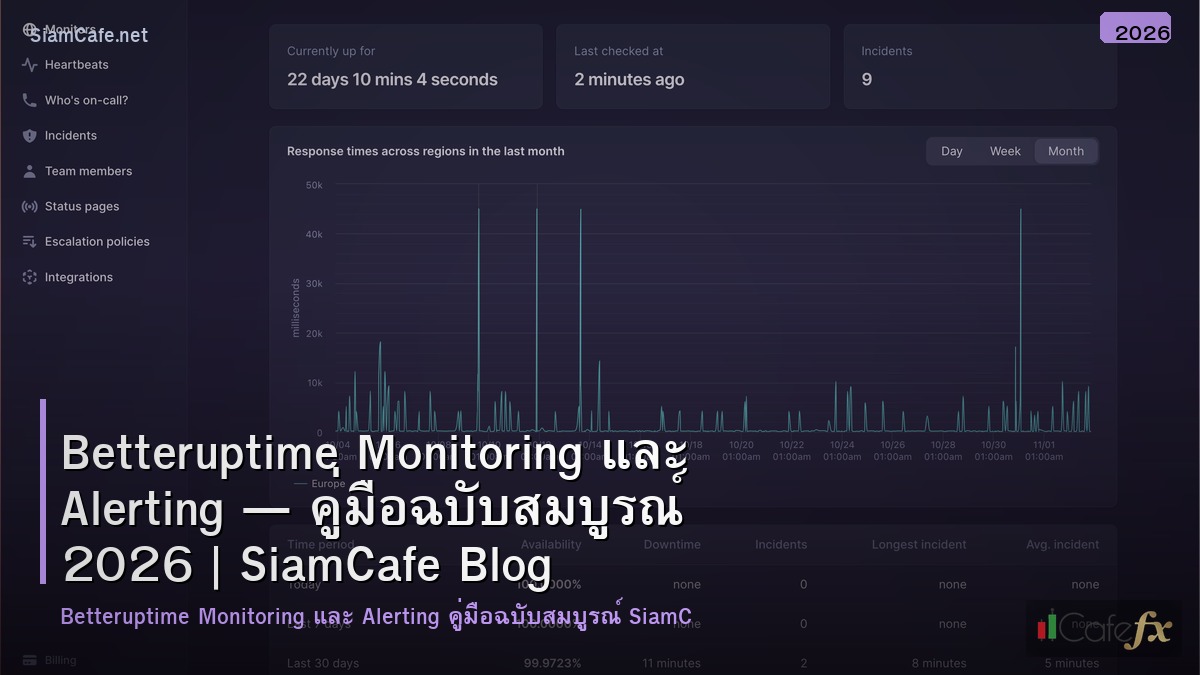The height and width of the screenshot is (675, 1200).
Task: Select the Heartbeats pulse icon in sidebar
Action: pos(28,64)
